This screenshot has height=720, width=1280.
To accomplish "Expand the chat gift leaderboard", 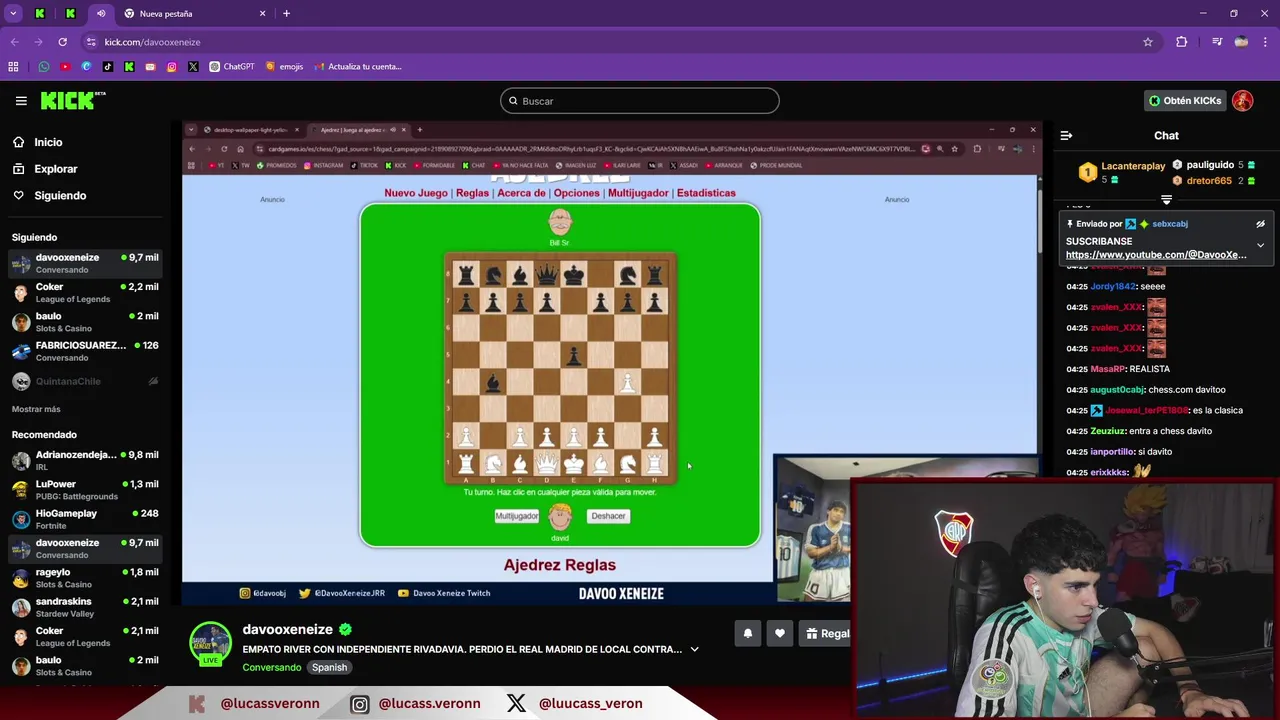I will pyautogui.click(x=1166, y=200).
